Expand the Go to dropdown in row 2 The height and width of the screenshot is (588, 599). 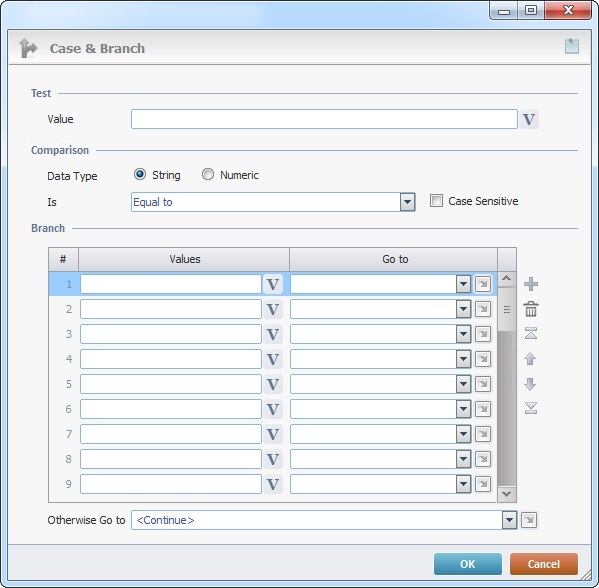coord(463,309)
